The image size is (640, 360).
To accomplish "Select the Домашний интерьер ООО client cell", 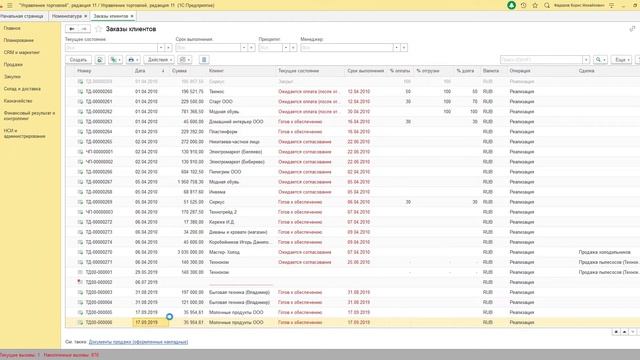I will click(241, 122).
